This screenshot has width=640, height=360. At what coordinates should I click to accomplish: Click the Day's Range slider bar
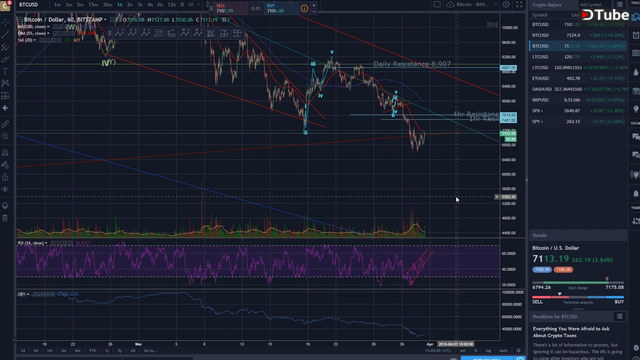pos(578,282)
